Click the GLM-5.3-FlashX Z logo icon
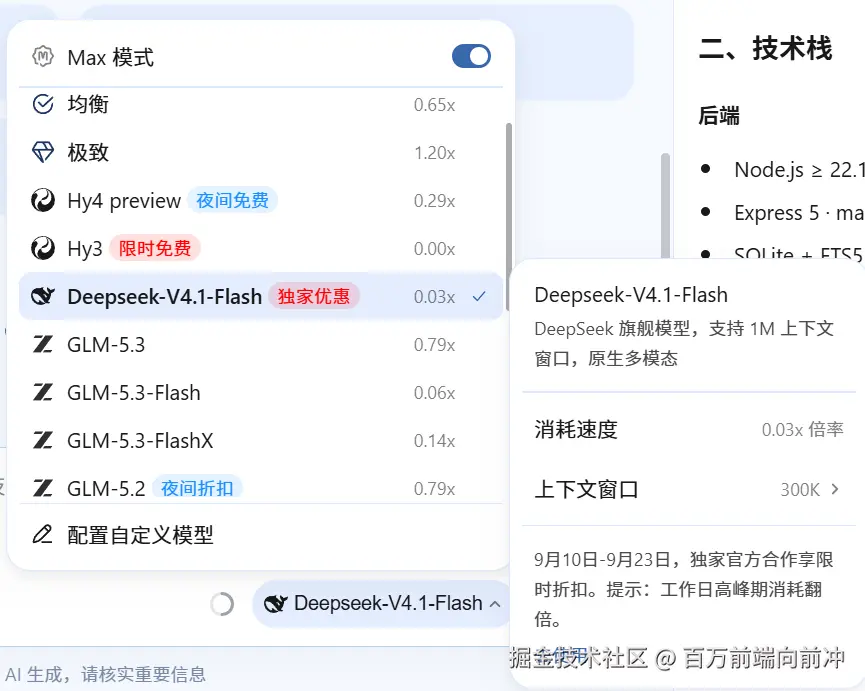865x691 pixels. click(x=43, y=441)
